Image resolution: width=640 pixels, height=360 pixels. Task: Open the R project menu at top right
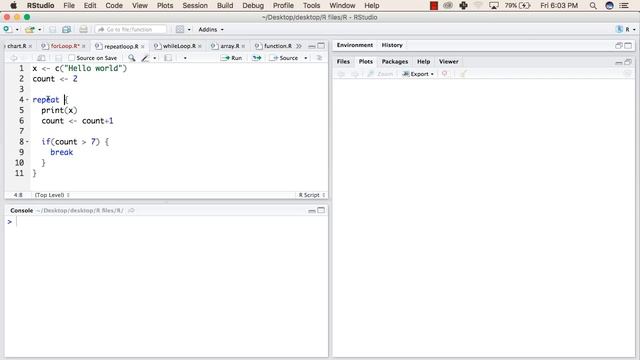626,29
